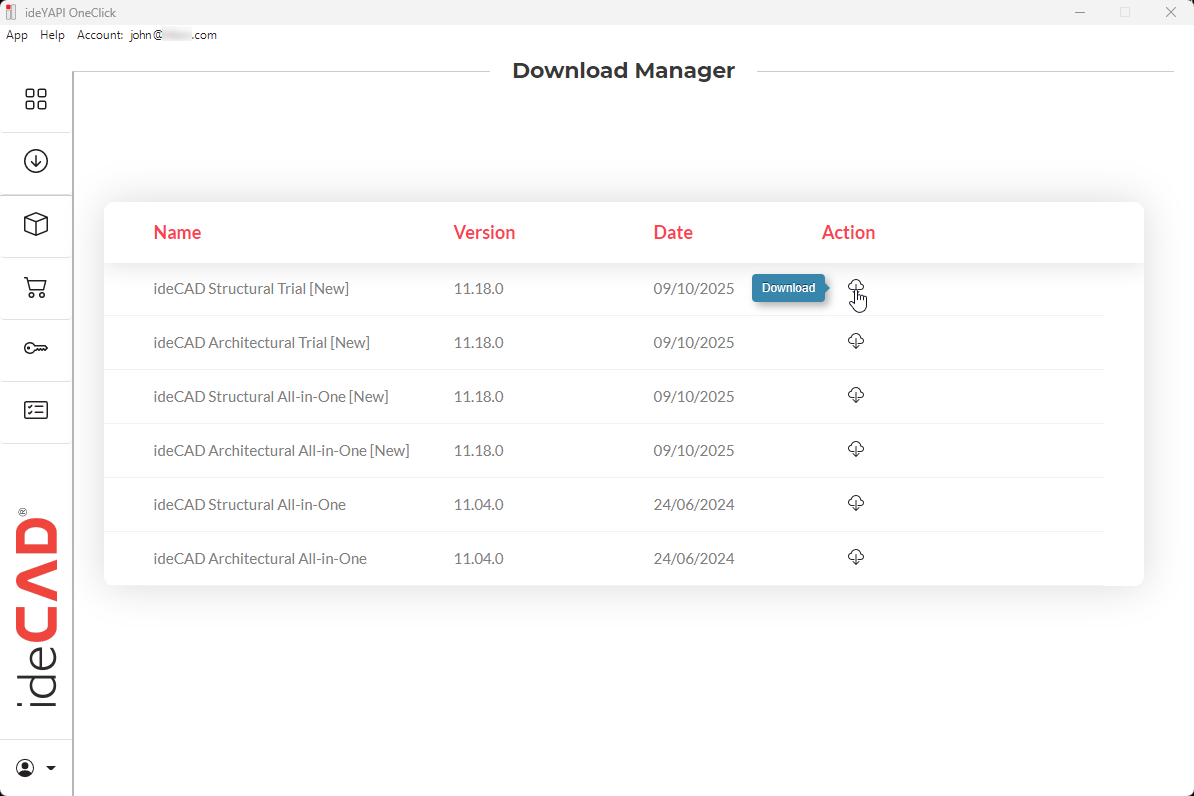Click the ideYAPI OneClick title bar icon
The width and height of the screenshot is (1194, 796).
coord(11,12)
